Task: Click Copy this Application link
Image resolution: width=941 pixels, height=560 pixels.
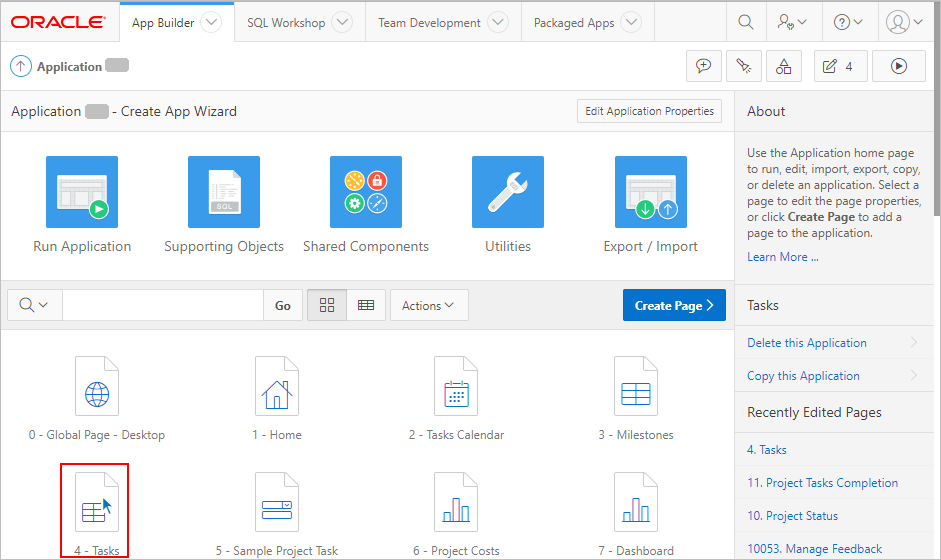Action: (803, 376)
